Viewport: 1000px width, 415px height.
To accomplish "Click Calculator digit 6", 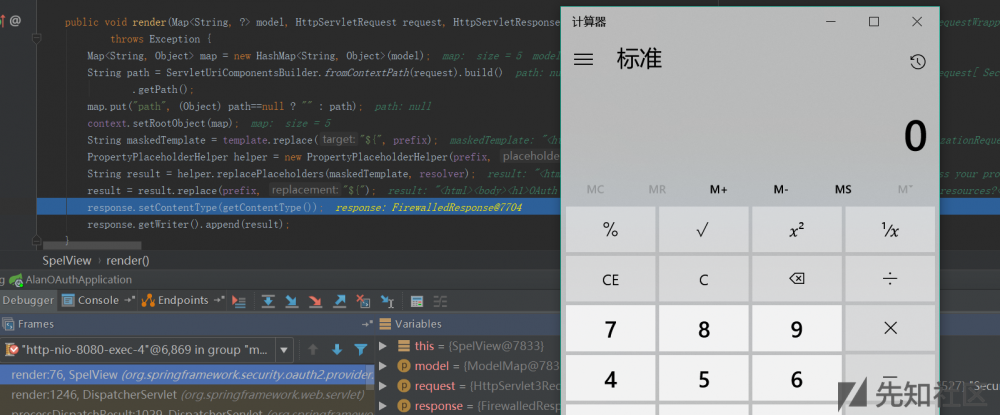I will tap(797, 378).
